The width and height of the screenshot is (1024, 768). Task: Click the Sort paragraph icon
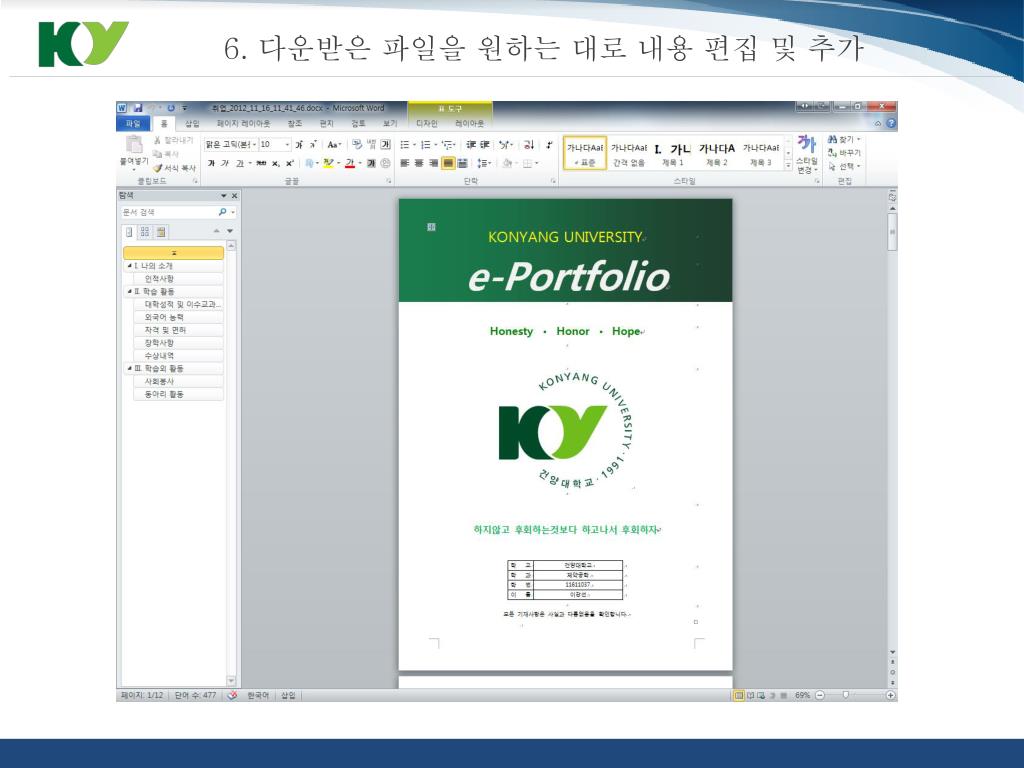click(x=529, y=144)
